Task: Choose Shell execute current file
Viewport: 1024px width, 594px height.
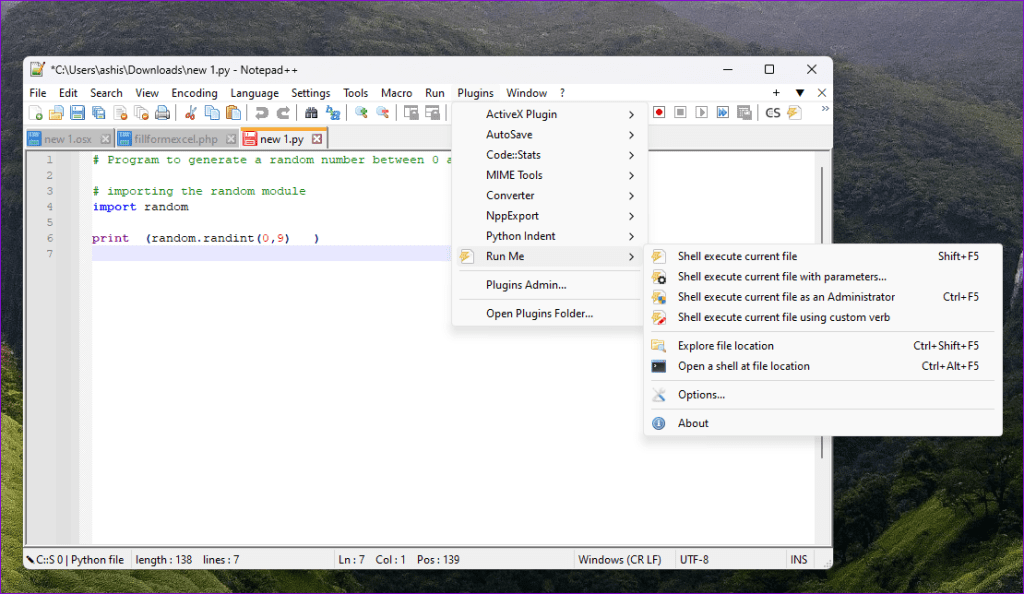Action: (x=823, y=256)
